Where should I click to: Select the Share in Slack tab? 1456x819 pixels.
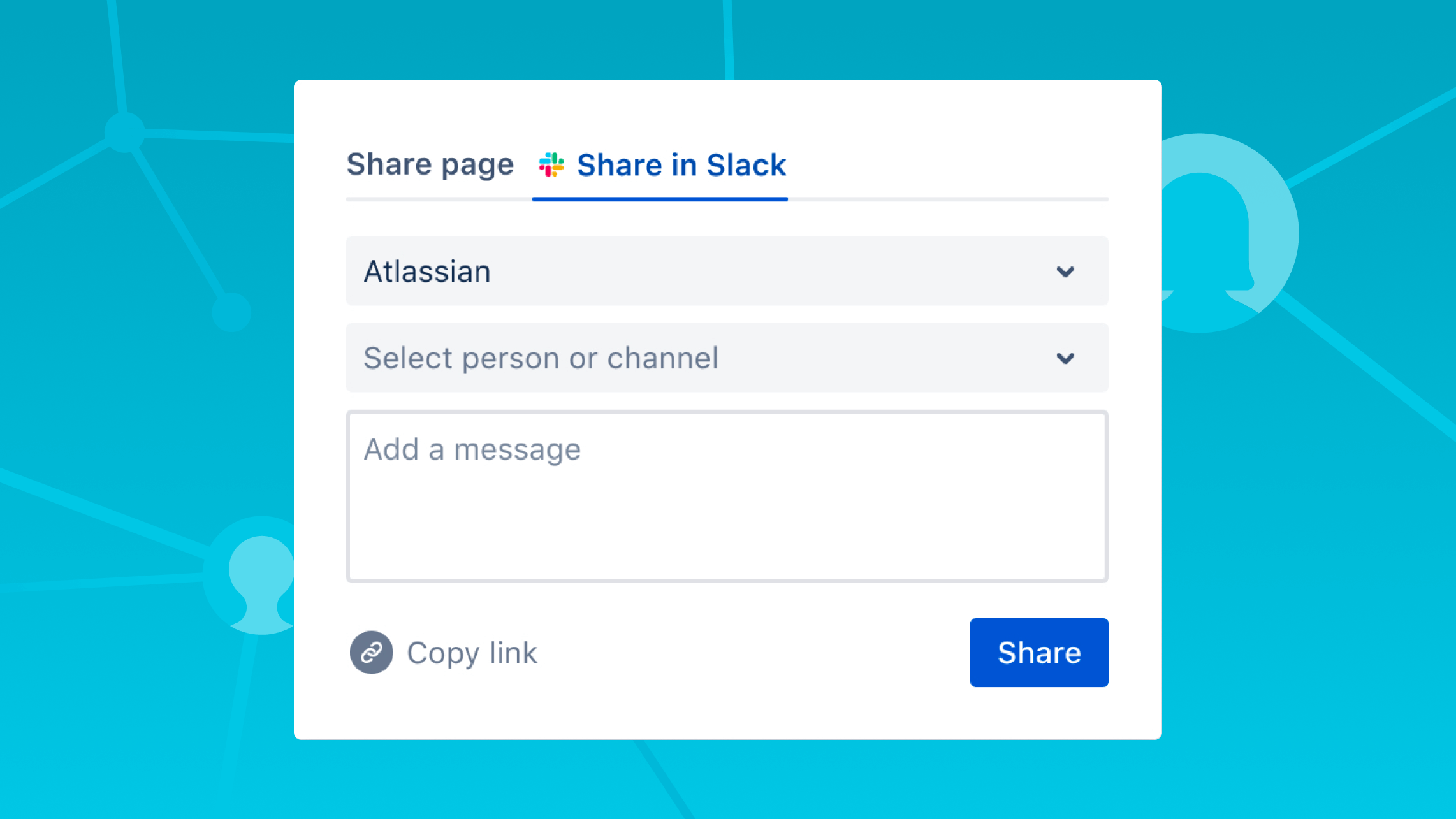680,164
